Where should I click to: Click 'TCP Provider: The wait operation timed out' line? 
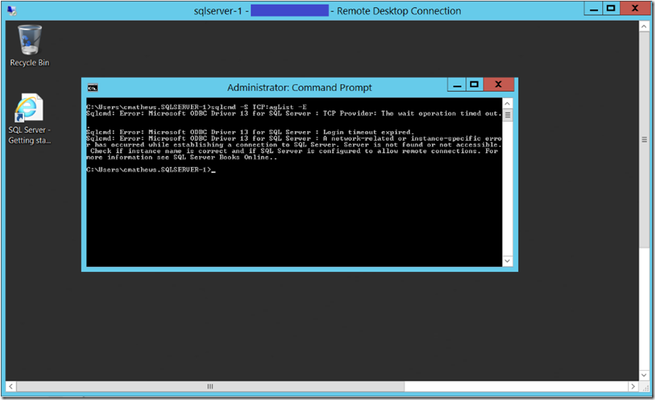click(x=294, y=114)
